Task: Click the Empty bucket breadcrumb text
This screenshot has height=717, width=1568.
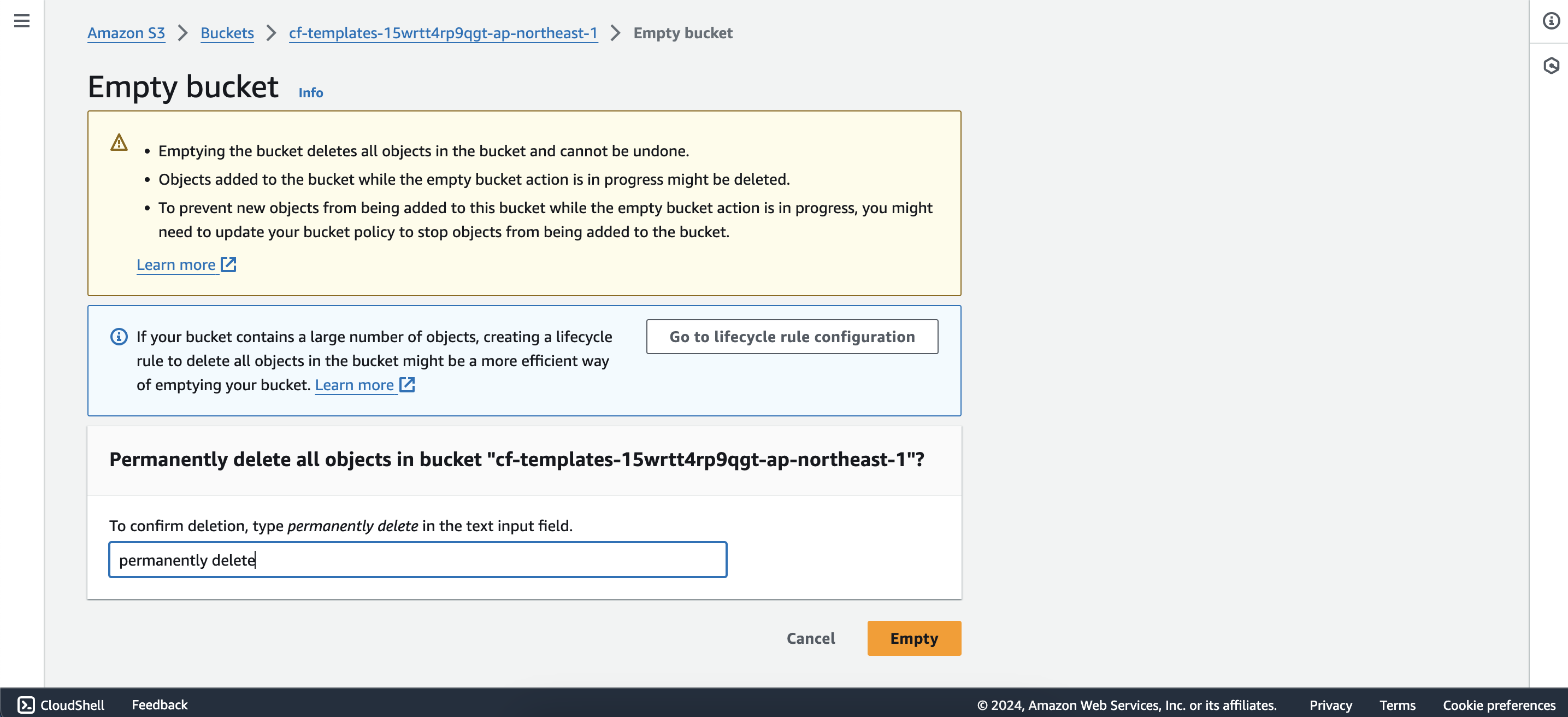Action: click(x=682, y=33)
